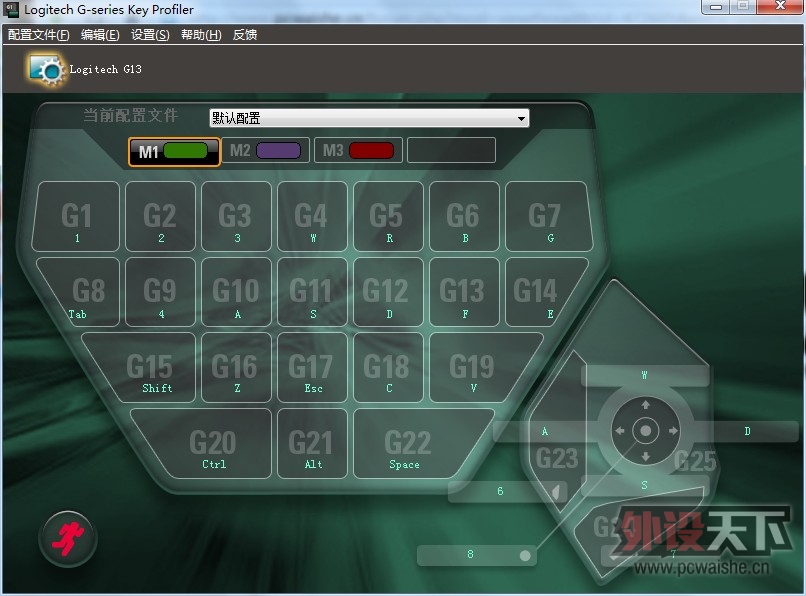Click the red M3 color swatch
Image resolution: width=806 pixels, height=596 pixels.
(371, 151)
